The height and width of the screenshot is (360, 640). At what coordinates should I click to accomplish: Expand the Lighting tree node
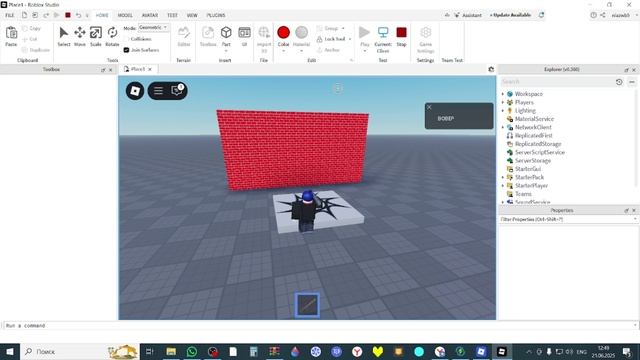point(503,111)
